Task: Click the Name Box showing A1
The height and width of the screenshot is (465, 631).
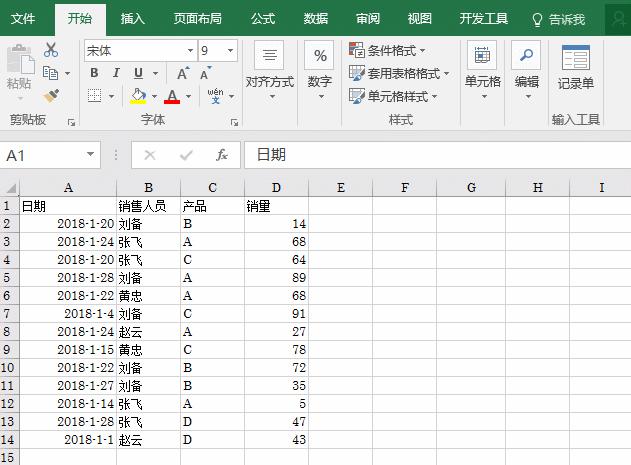Action: coord(42,155)
